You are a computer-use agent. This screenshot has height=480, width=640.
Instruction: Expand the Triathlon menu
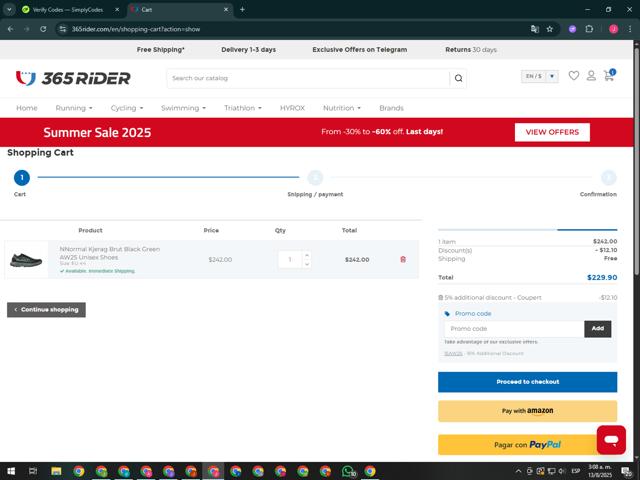tap(243, 108)
